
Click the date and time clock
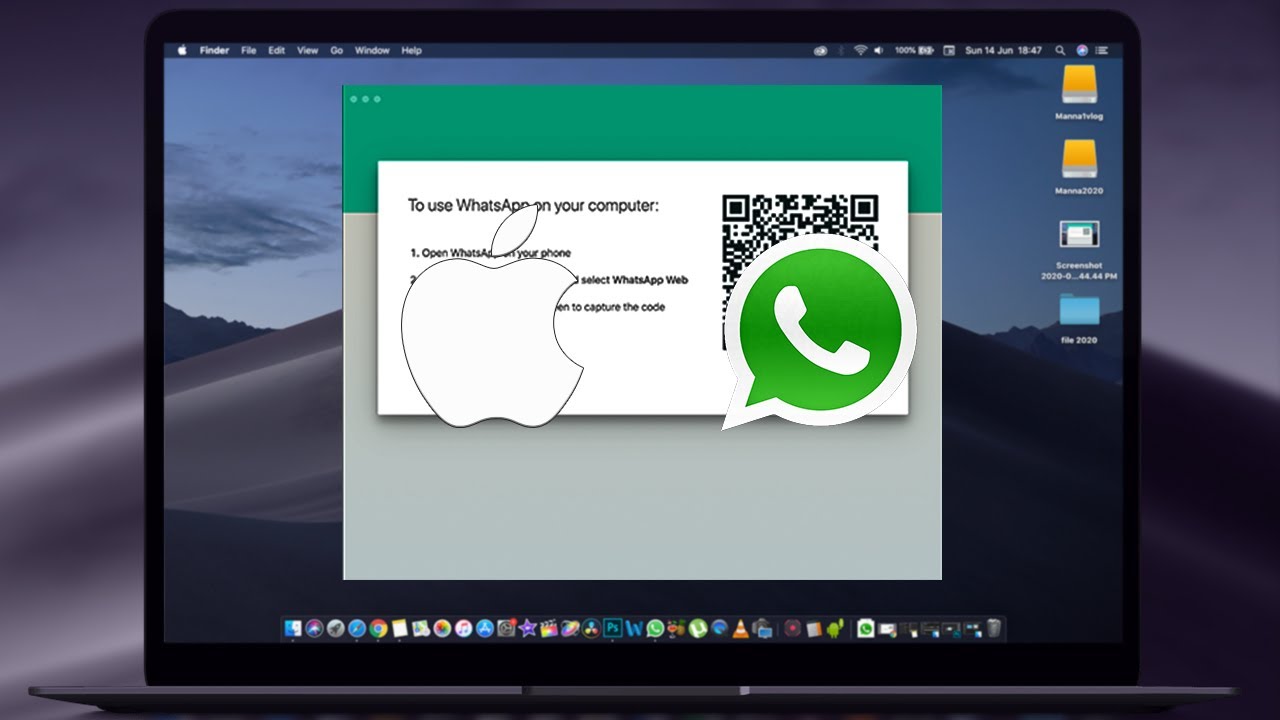click(1003, 50)
